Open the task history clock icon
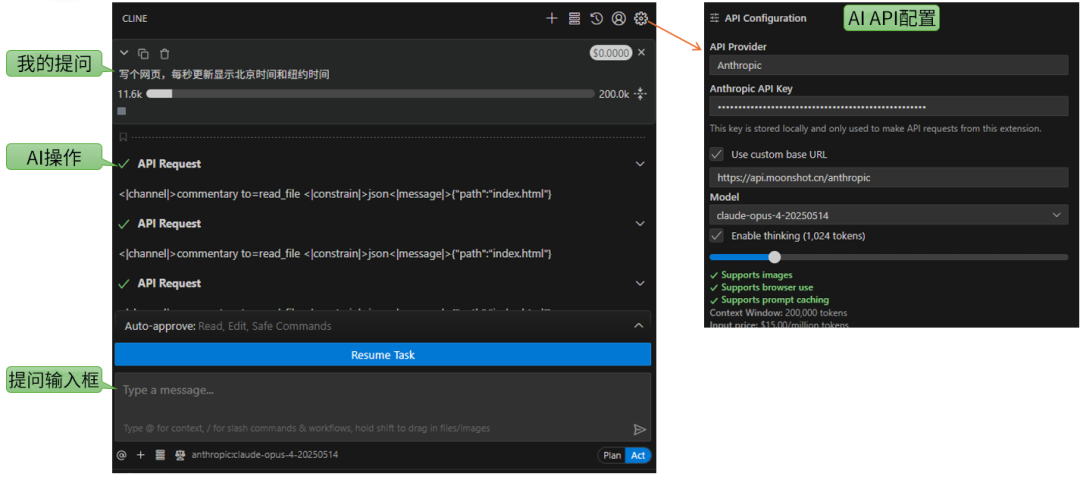Screen dimensions: 1080x477 point(596,19)
